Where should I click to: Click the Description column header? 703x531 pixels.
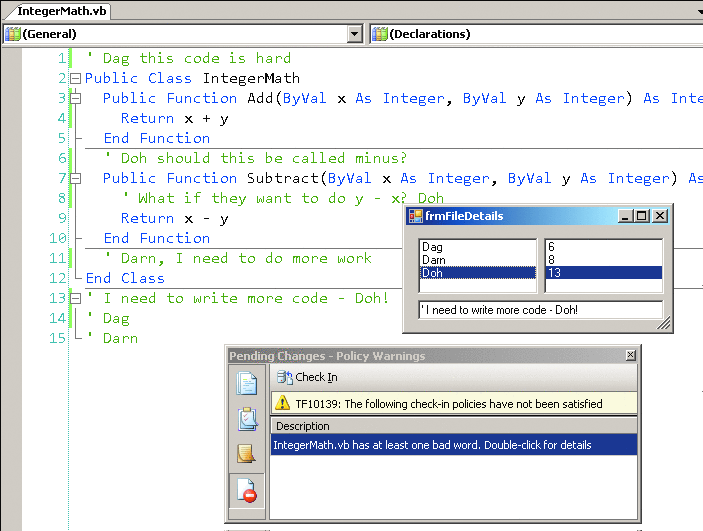(x=454, y=426)
